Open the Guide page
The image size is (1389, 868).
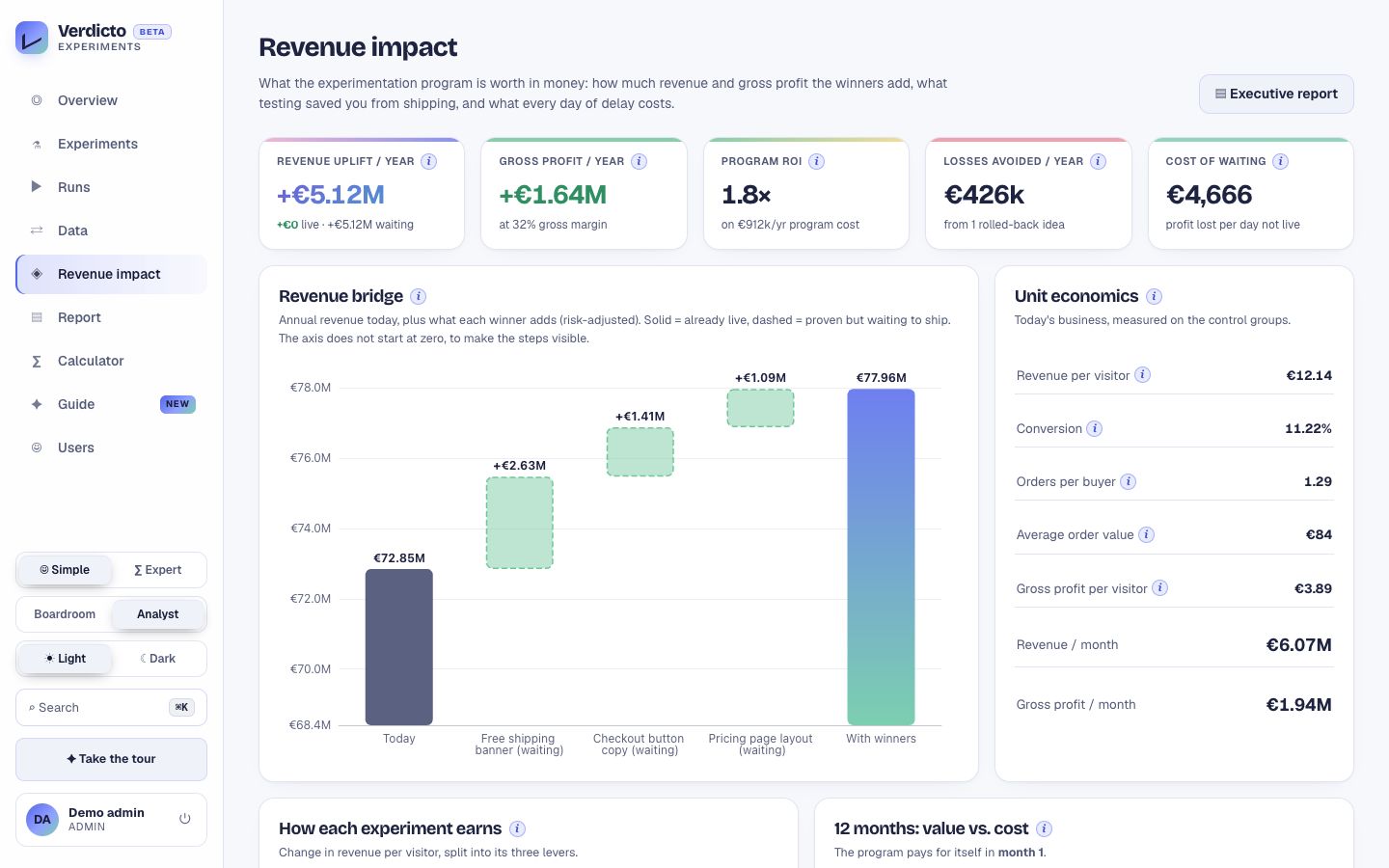(111, 404)
